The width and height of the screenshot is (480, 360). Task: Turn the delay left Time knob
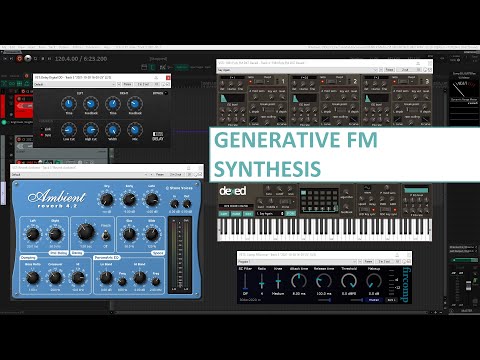click(69, 104)
